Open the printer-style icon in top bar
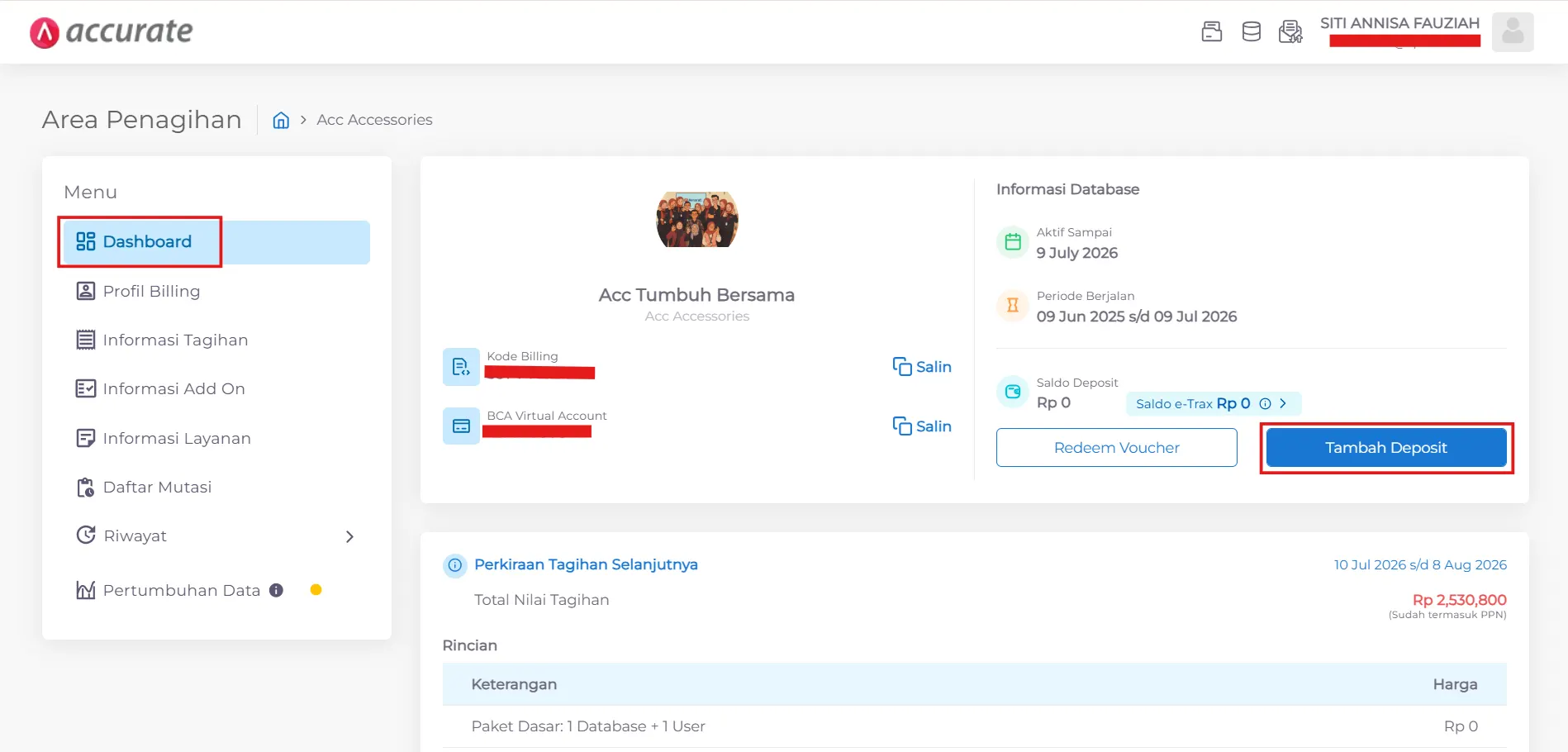This screenshot has height=752, width=1568. (1211, 32)
